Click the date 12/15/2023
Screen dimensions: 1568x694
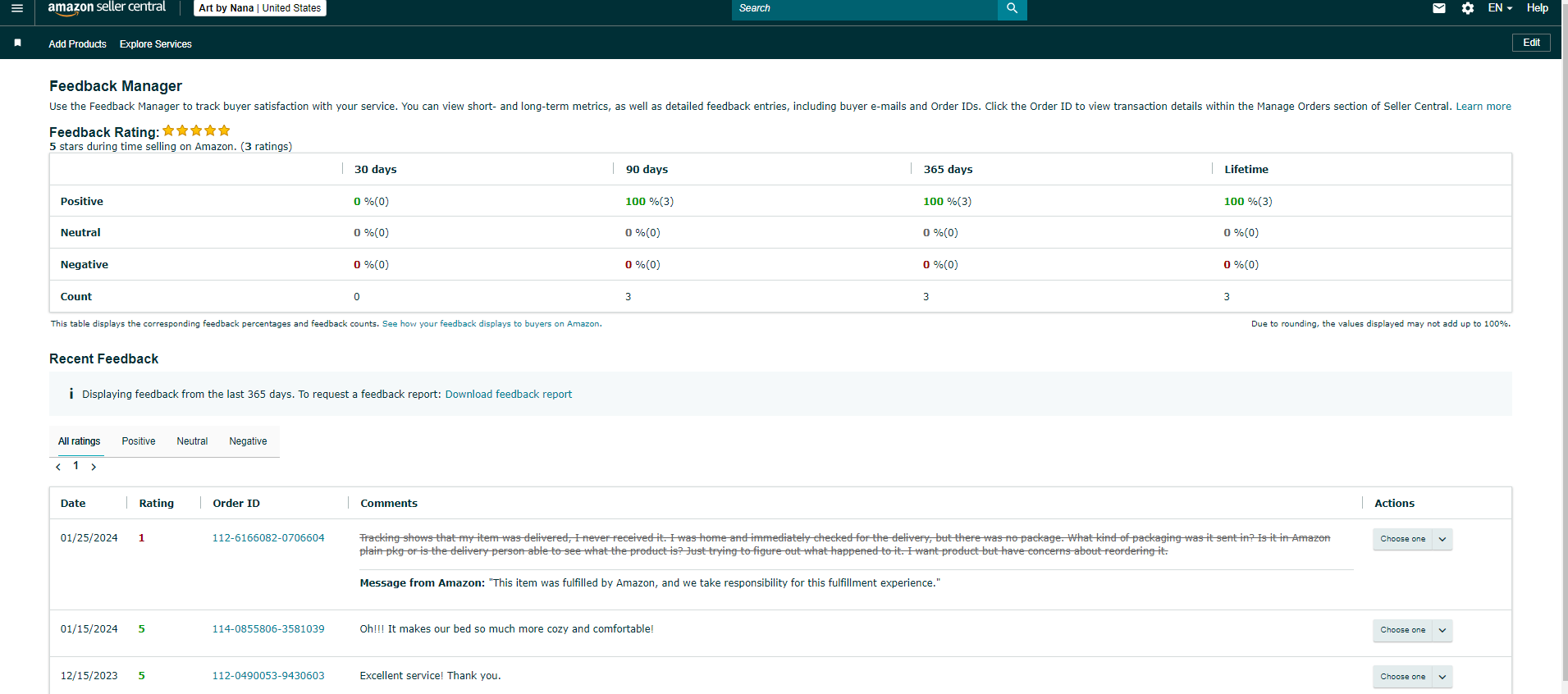pos(89,676)
